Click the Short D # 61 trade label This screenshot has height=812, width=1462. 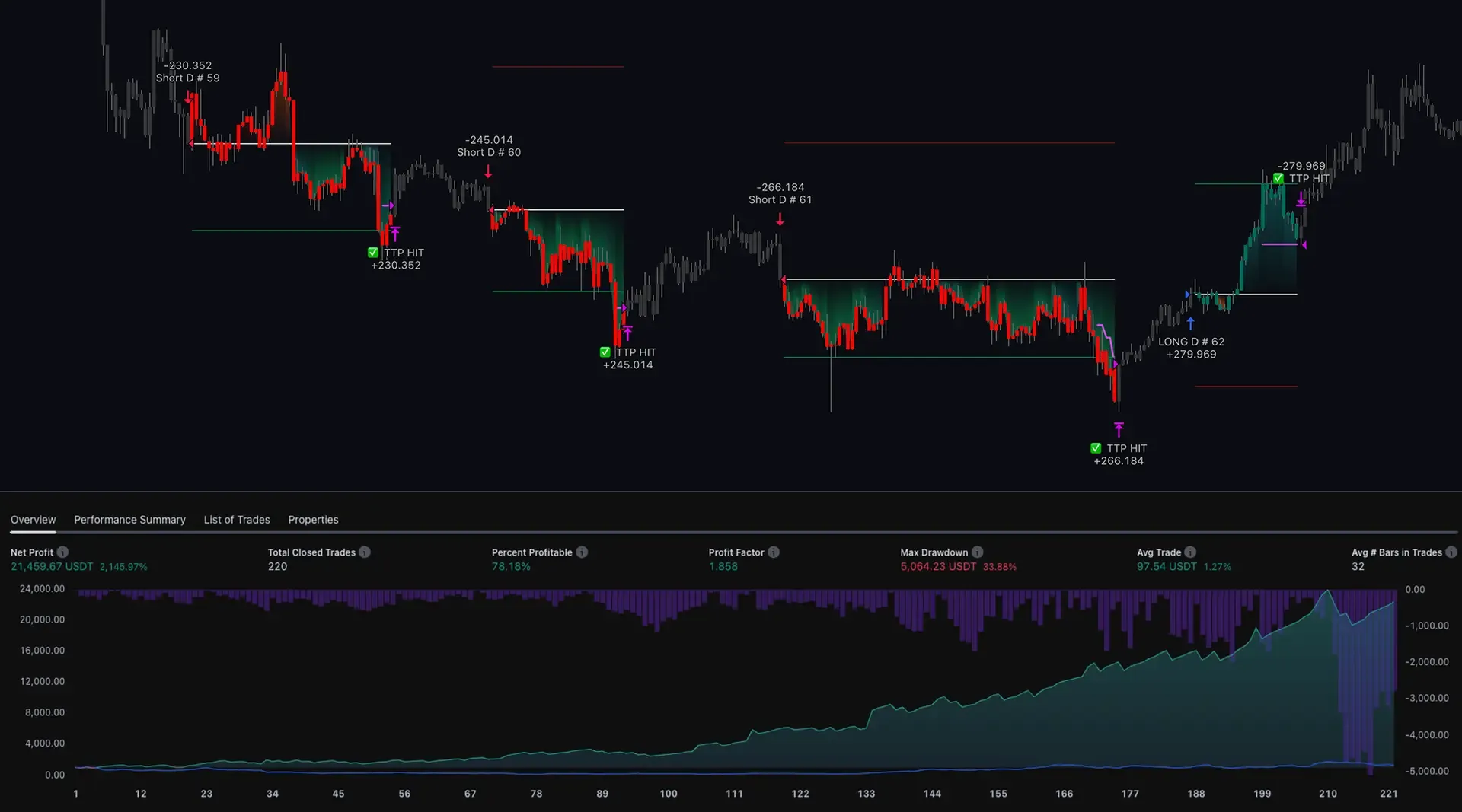780,199
